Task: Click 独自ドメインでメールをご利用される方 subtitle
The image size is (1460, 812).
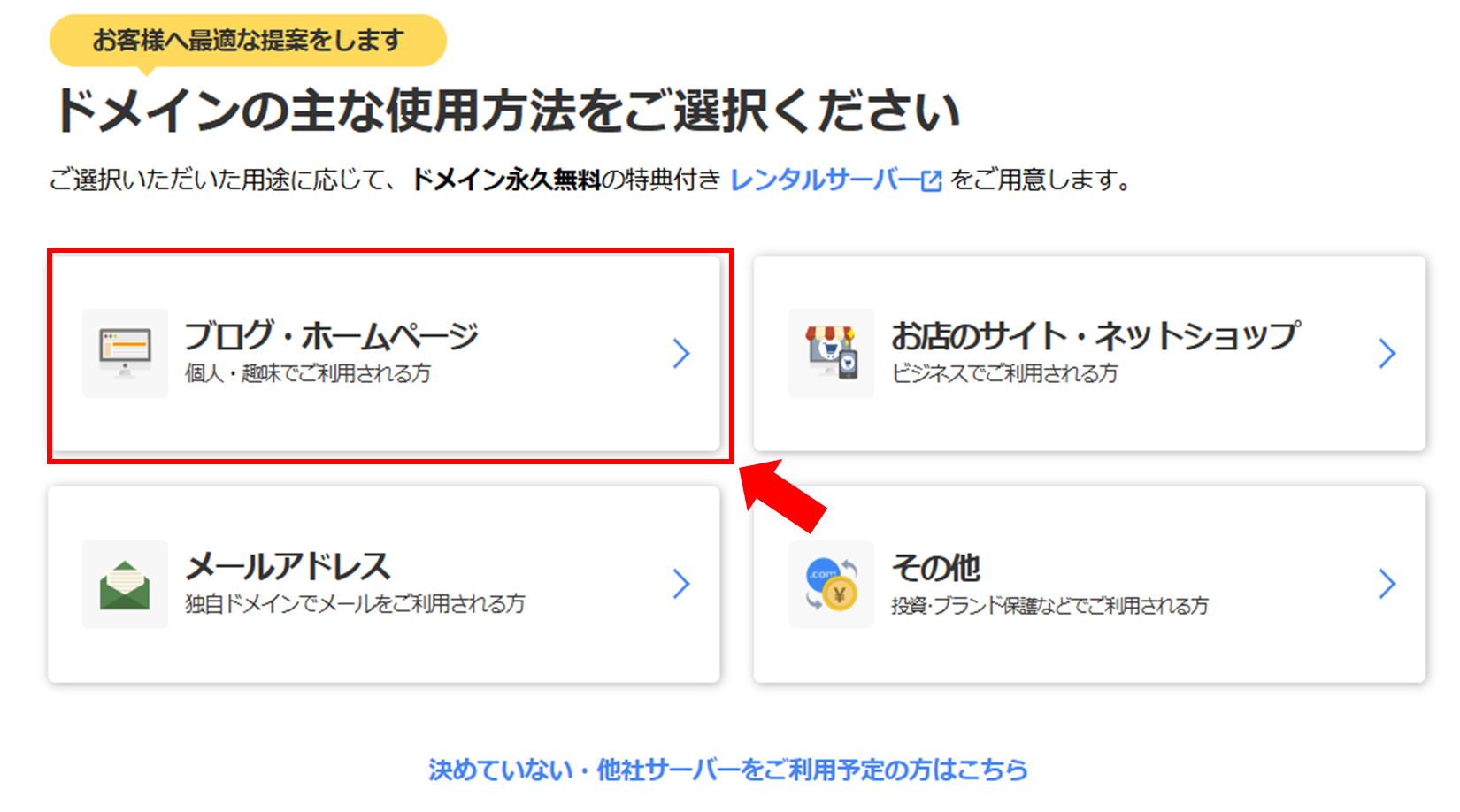Action: tap(355, 604)
